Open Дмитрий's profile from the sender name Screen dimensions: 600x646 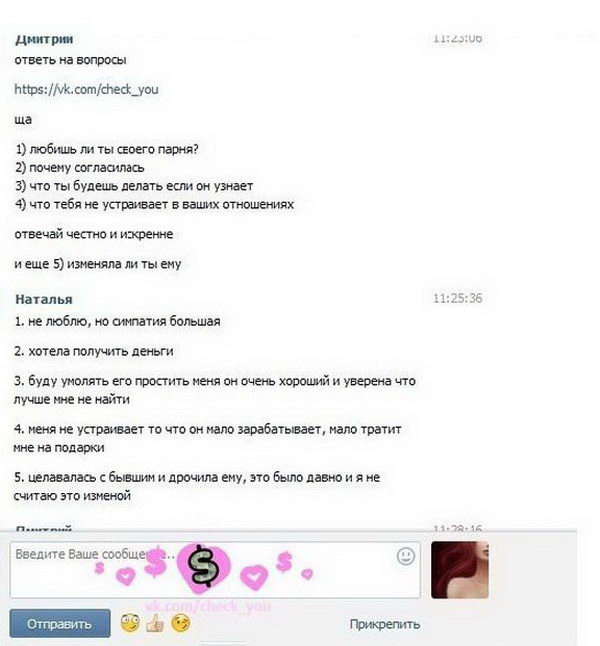coord(44,40)
